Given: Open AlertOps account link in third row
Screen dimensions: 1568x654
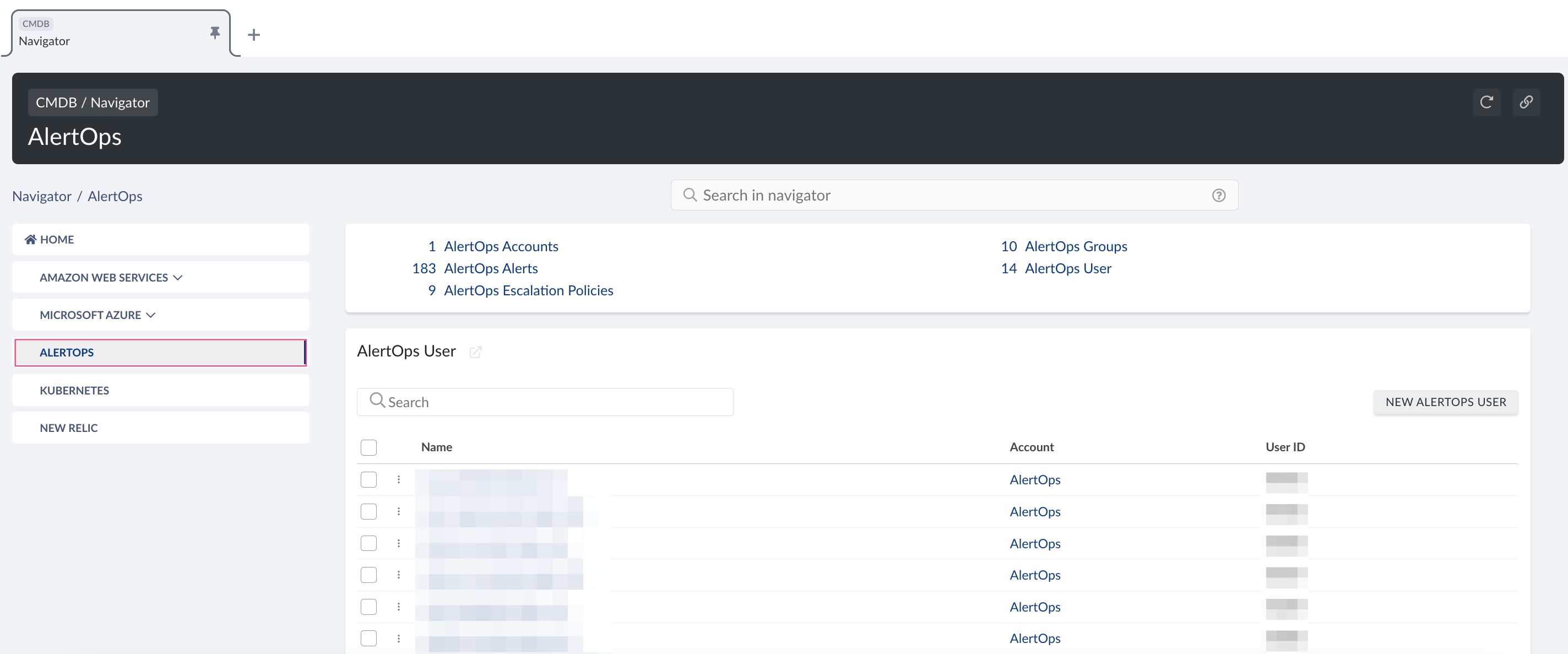Looking at the screenshot, I should pos(1035,543).
